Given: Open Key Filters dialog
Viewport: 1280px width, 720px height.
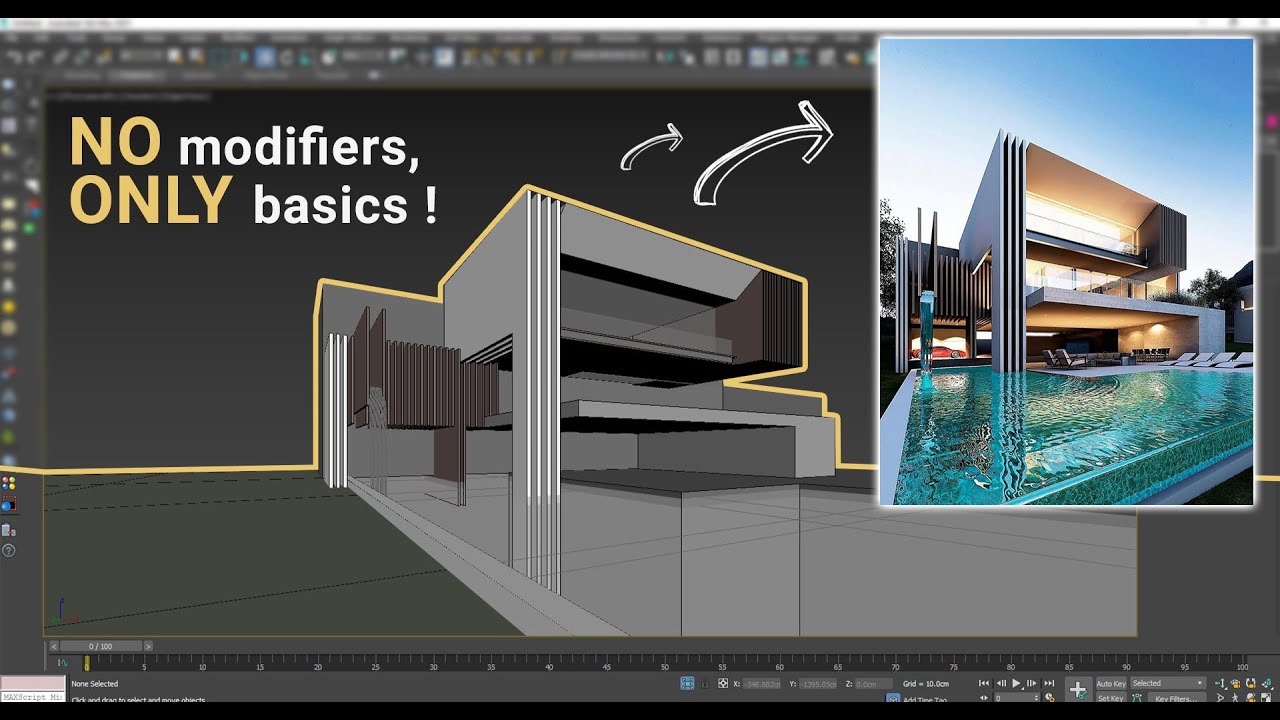Looking at the screenshot, I should pos(1176,698).
